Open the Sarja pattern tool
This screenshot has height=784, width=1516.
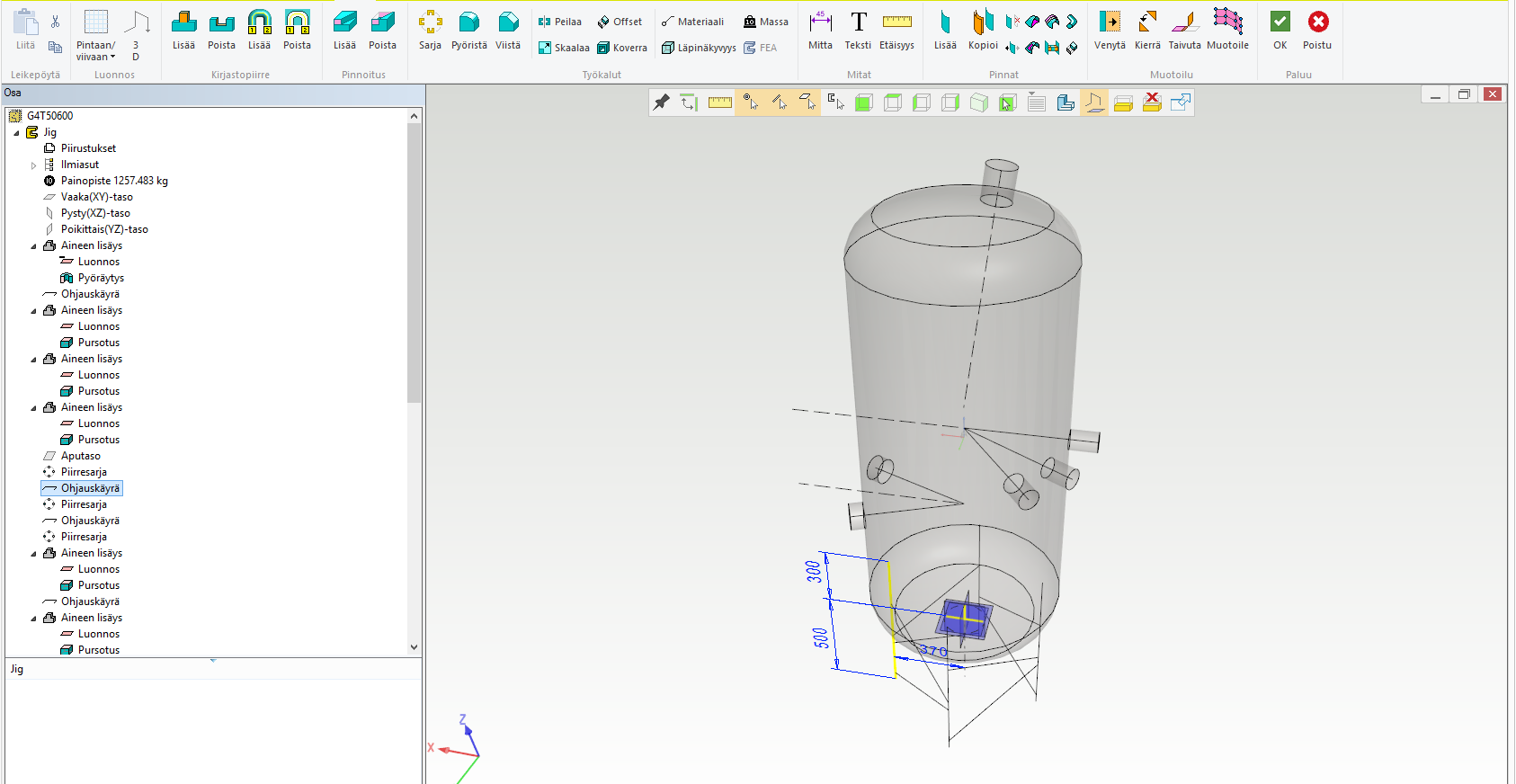tap(430, 30)
